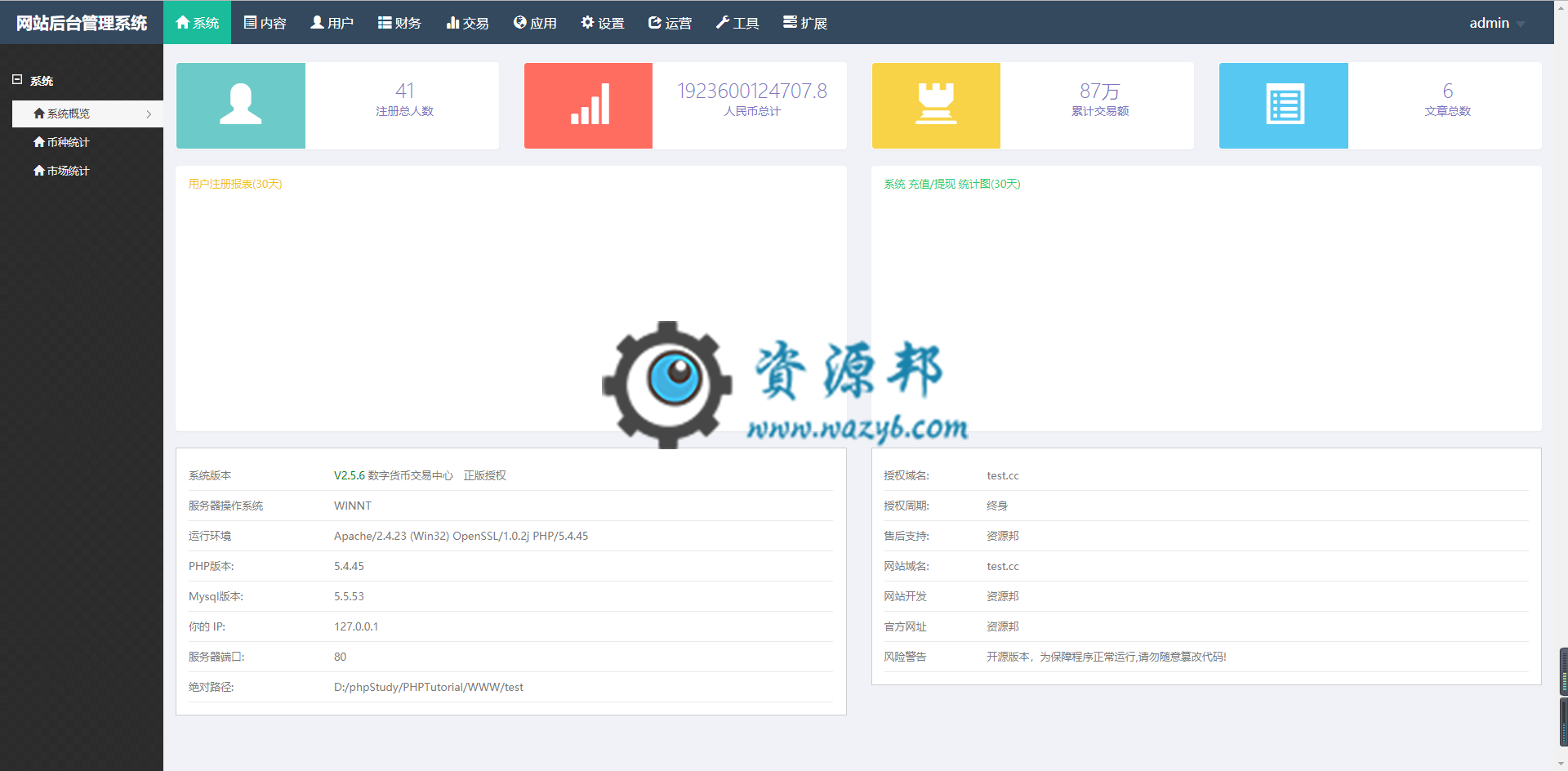The image size is (1568, 771).
Task: Open the 工具 menu
Action: [737, 23]
